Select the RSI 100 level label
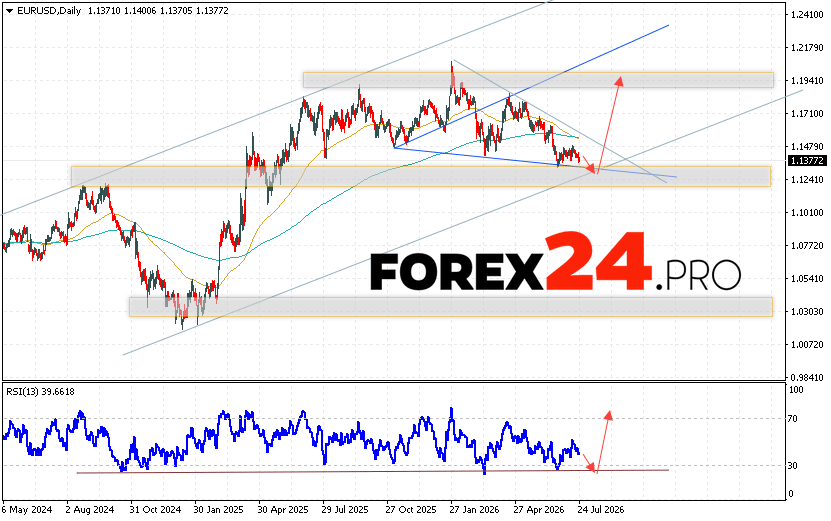The image size is (831, 521). pyautogui.click(x=796, y=390)
